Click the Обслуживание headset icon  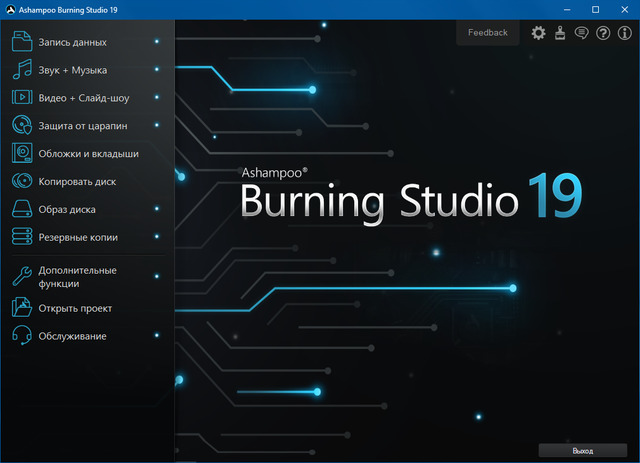[21, 336]
